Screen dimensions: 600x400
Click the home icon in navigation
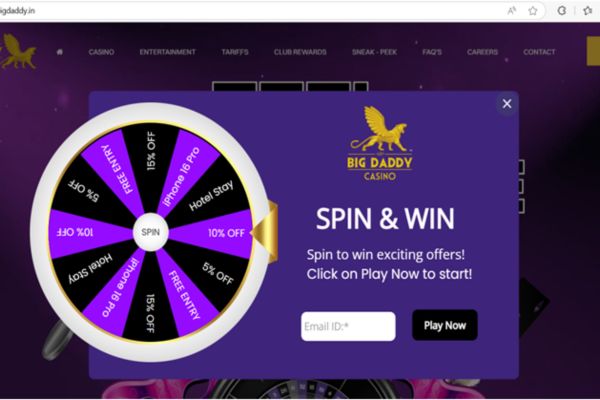pos(60,52)
